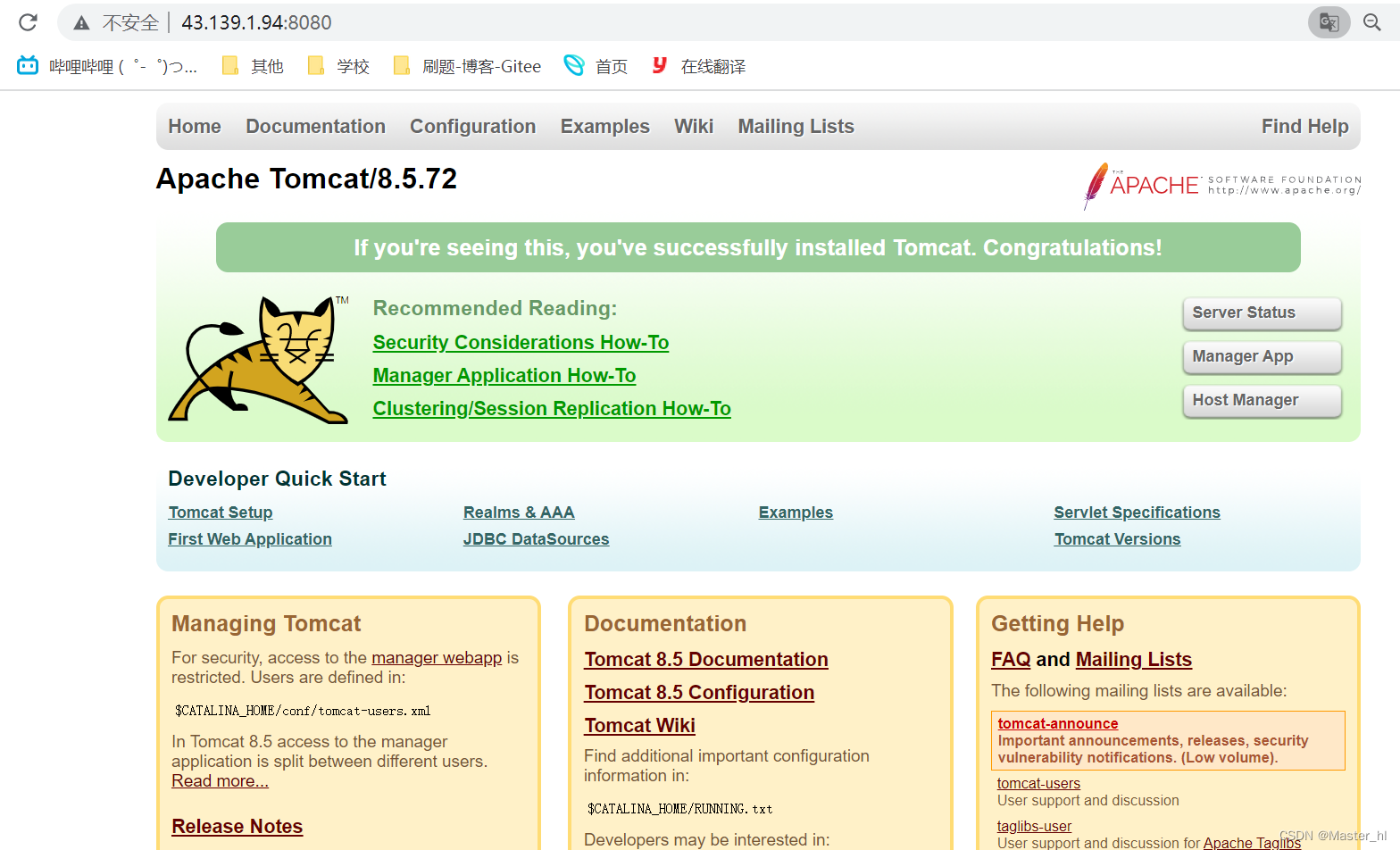1400x850 pixels.
Task: Click the Tomcat cat mascot image
Action: [x=259, y=359]
